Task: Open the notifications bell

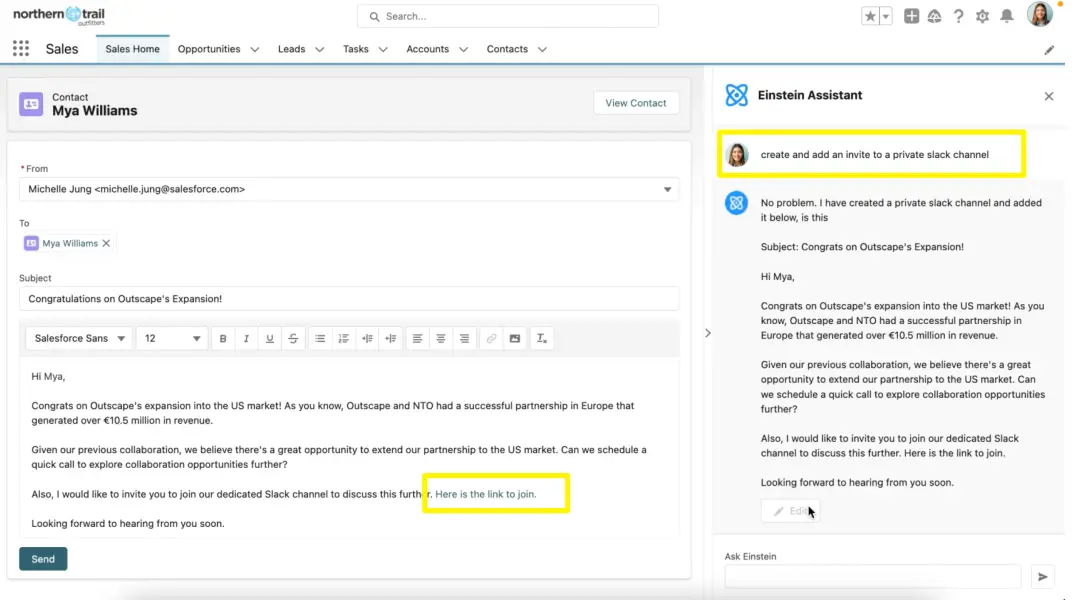Action: tap(1007, 16)
